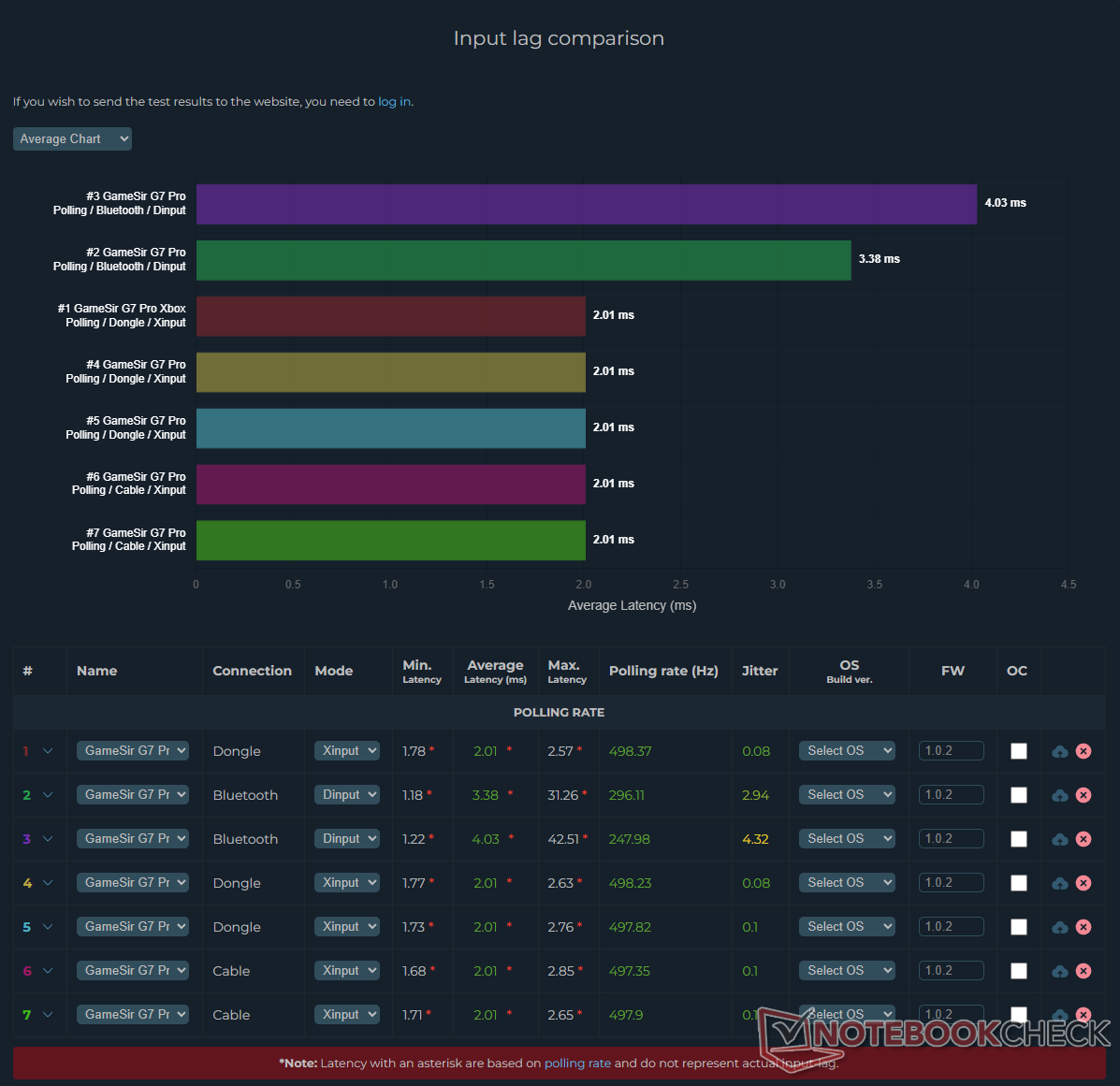Edit the FW version field in row 1
This screenshot has width=1120, height=1086.
click(952, 750)
